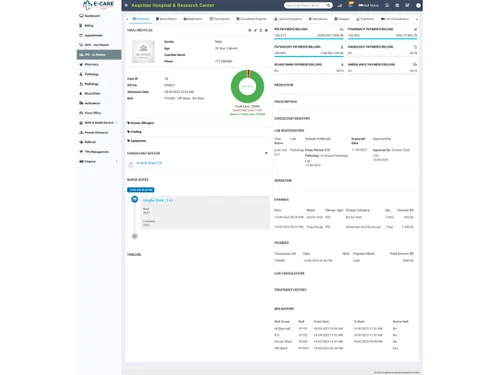500x375 pixels.
Task: Switch to the Medication tab
Action: click(x=193, y=19)
